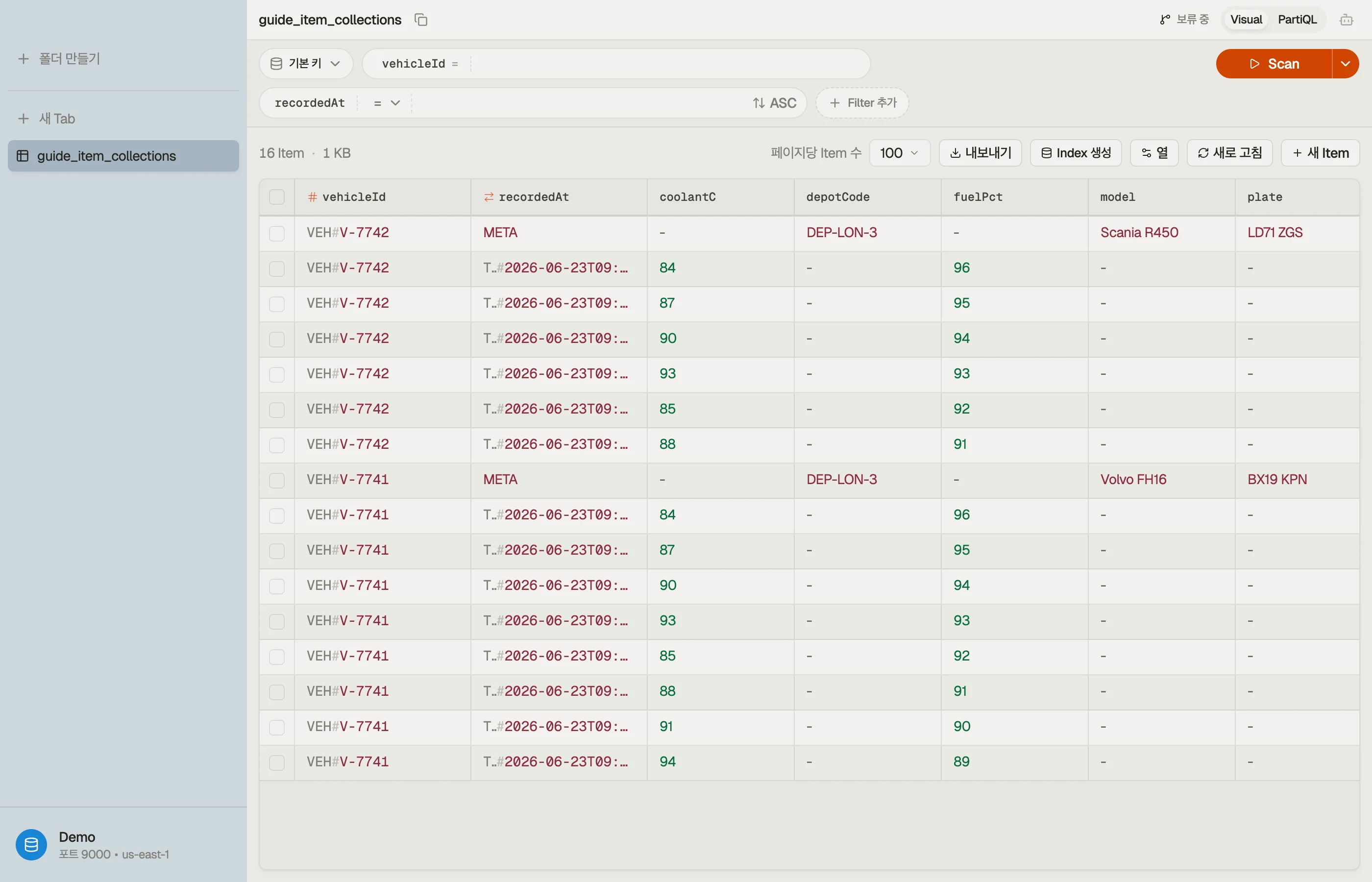Click the Demo database avatar icon
The height and width of the screenshot is (882, 1372).
(x=31, y=845)
